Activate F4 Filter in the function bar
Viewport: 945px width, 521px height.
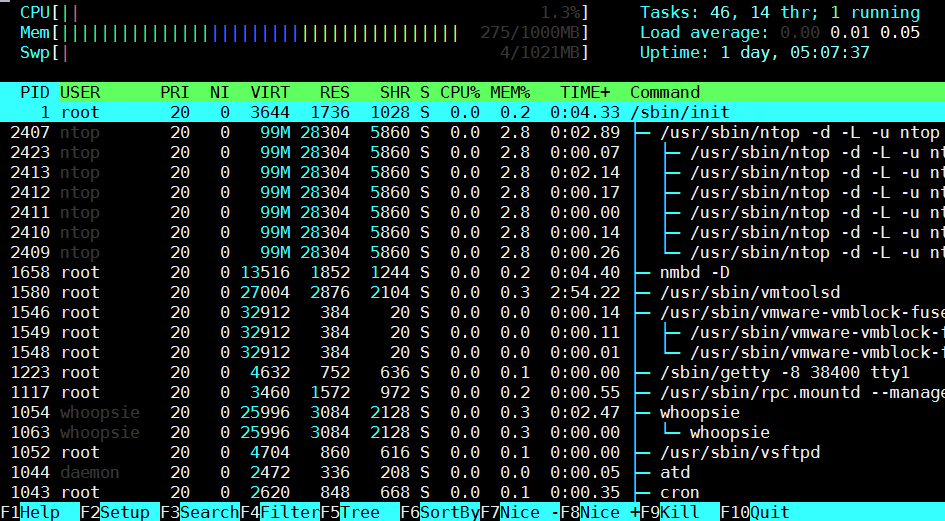pos(280,512)
